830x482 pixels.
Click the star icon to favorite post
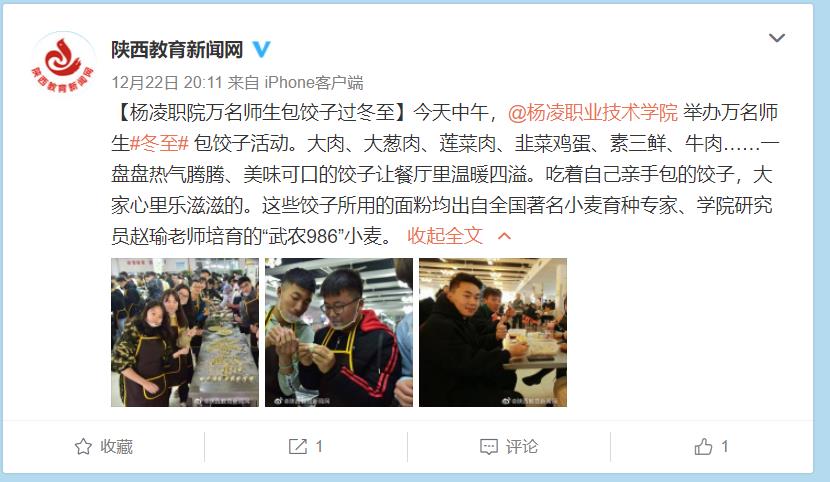[x=83, y=447]
